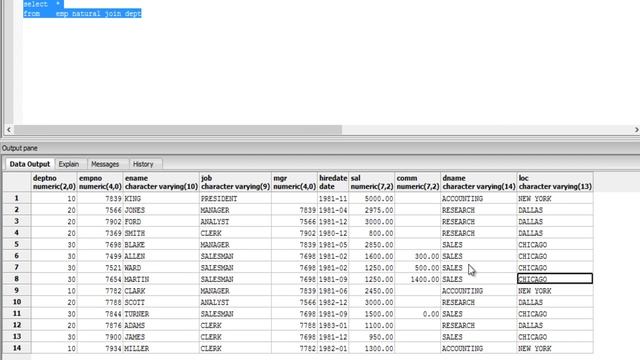Select row header number 11
Image resolution: width=640 pixels, height=360 pixels.
[17, 314]
